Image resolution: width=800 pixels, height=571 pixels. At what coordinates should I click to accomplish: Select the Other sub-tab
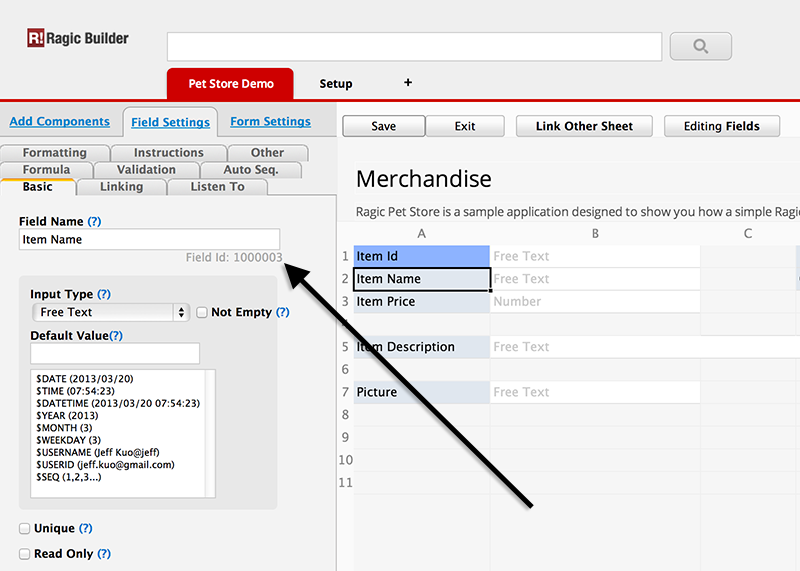[267, 153]
